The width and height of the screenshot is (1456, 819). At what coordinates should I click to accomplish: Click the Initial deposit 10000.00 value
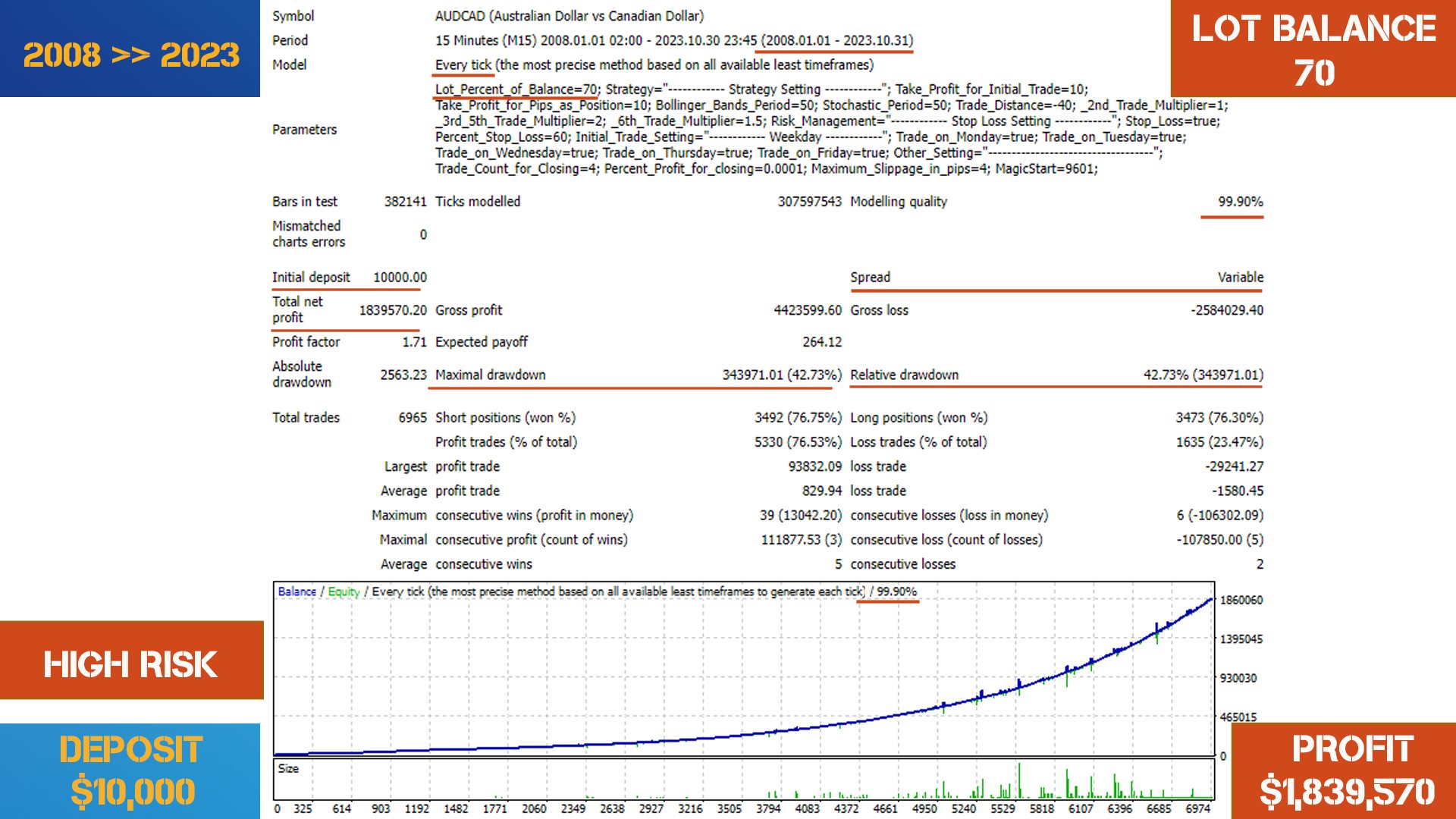click(400, 278)
